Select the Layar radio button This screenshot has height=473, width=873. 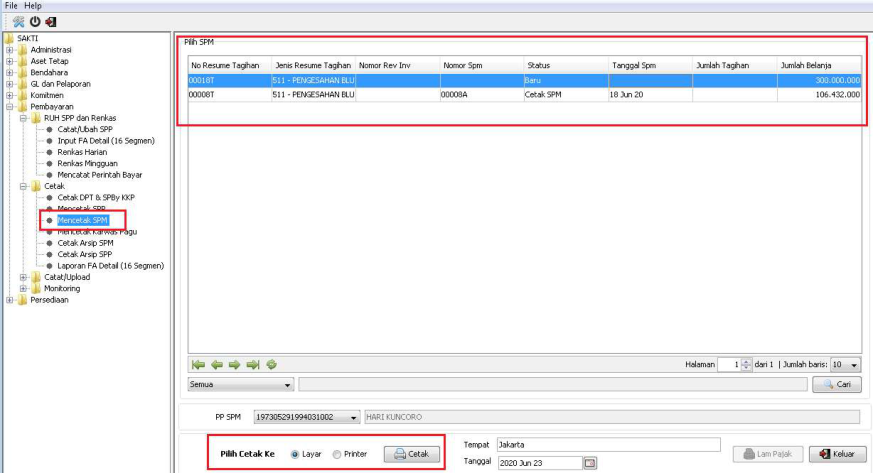tap(295, 454)
